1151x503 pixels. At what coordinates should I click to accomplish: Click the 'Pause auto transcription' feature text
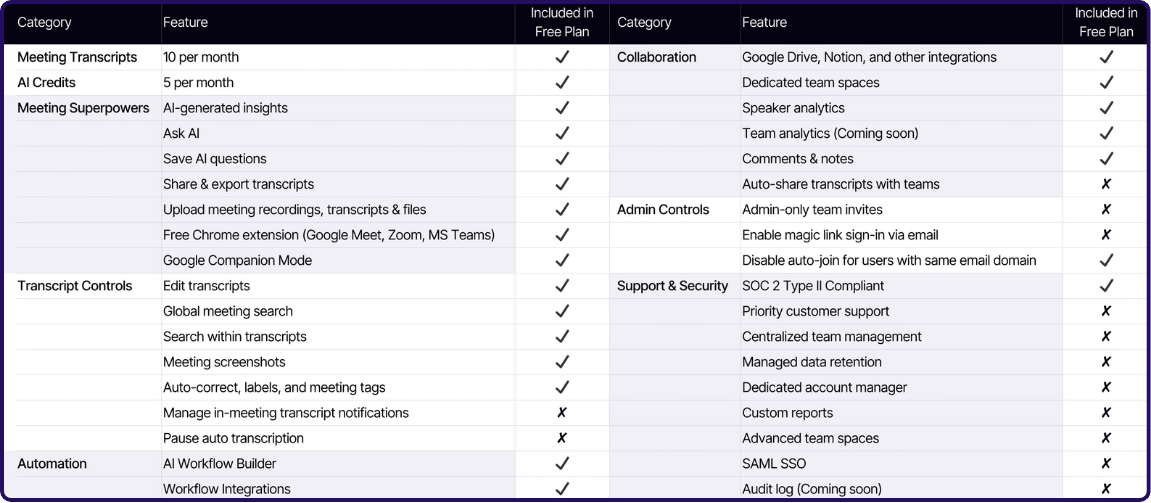pyautogui.click(x=233, y=438)
